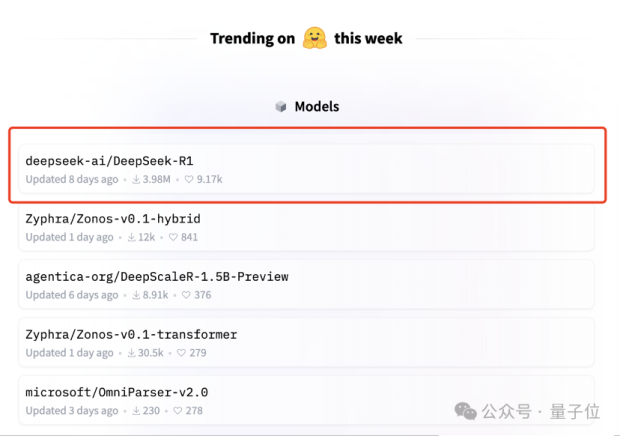Click the 3.98M downloads count

[158, 180]
